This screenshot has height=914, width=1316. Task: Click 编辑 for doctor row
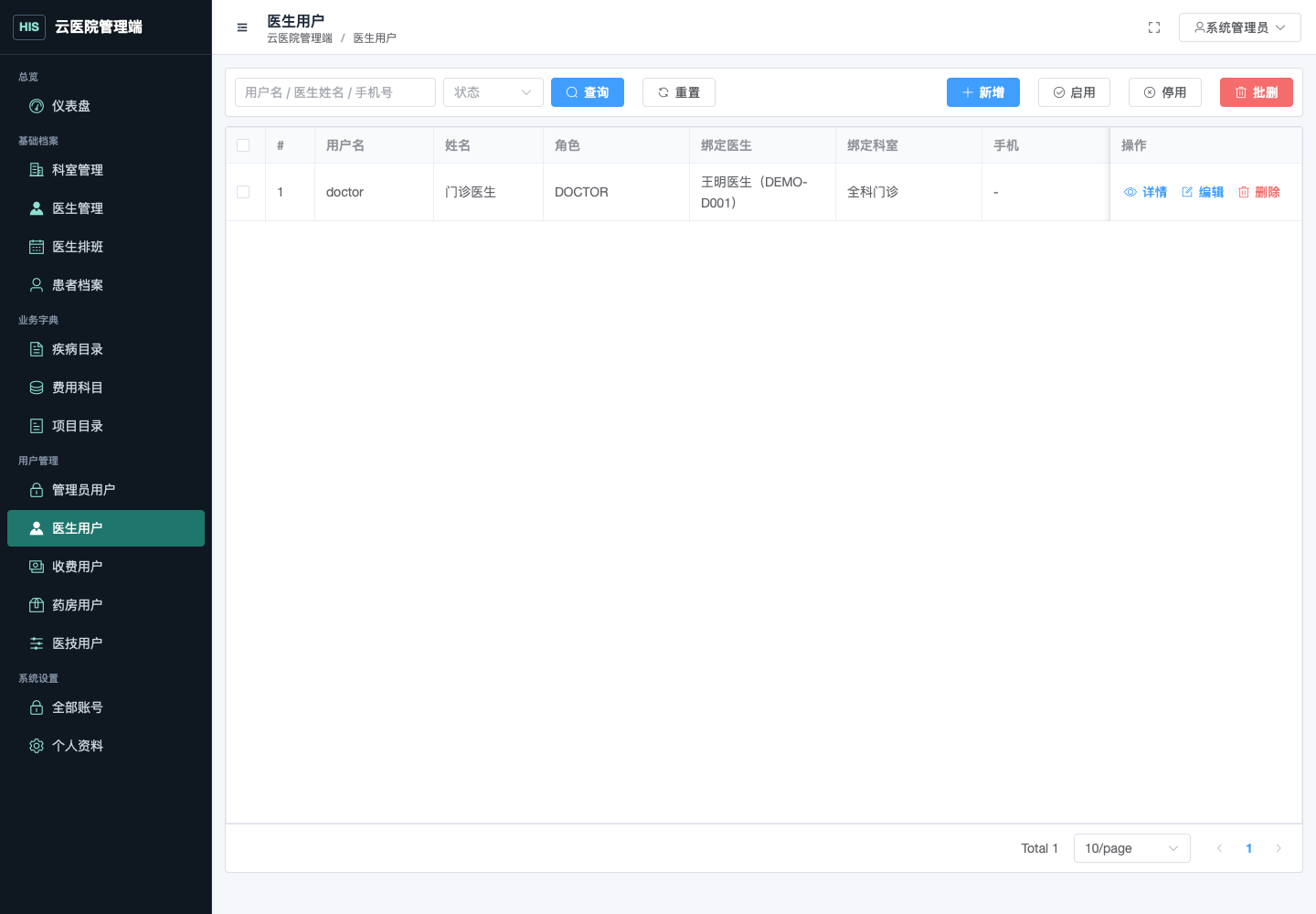(1203, 192)
